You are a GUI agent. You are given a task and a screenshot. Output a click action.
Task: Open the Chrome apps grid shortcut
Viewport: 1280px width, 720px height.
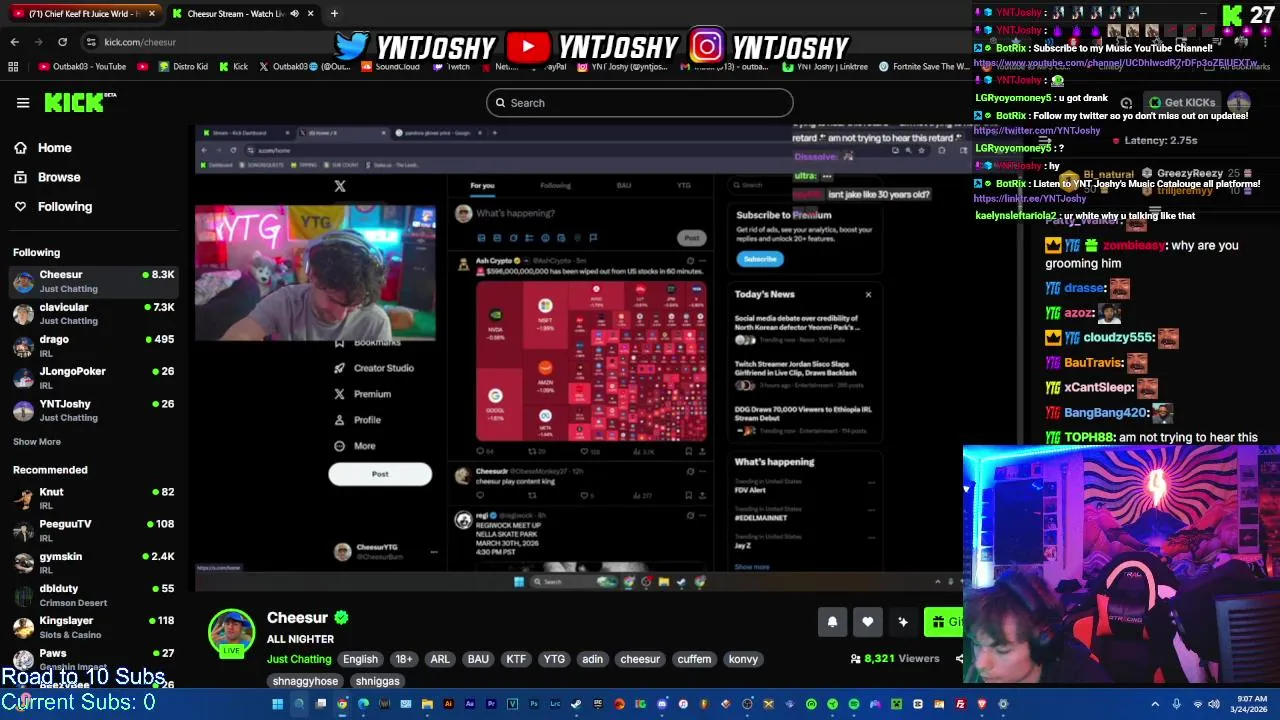pyautogui.click(x=13, y=67)
